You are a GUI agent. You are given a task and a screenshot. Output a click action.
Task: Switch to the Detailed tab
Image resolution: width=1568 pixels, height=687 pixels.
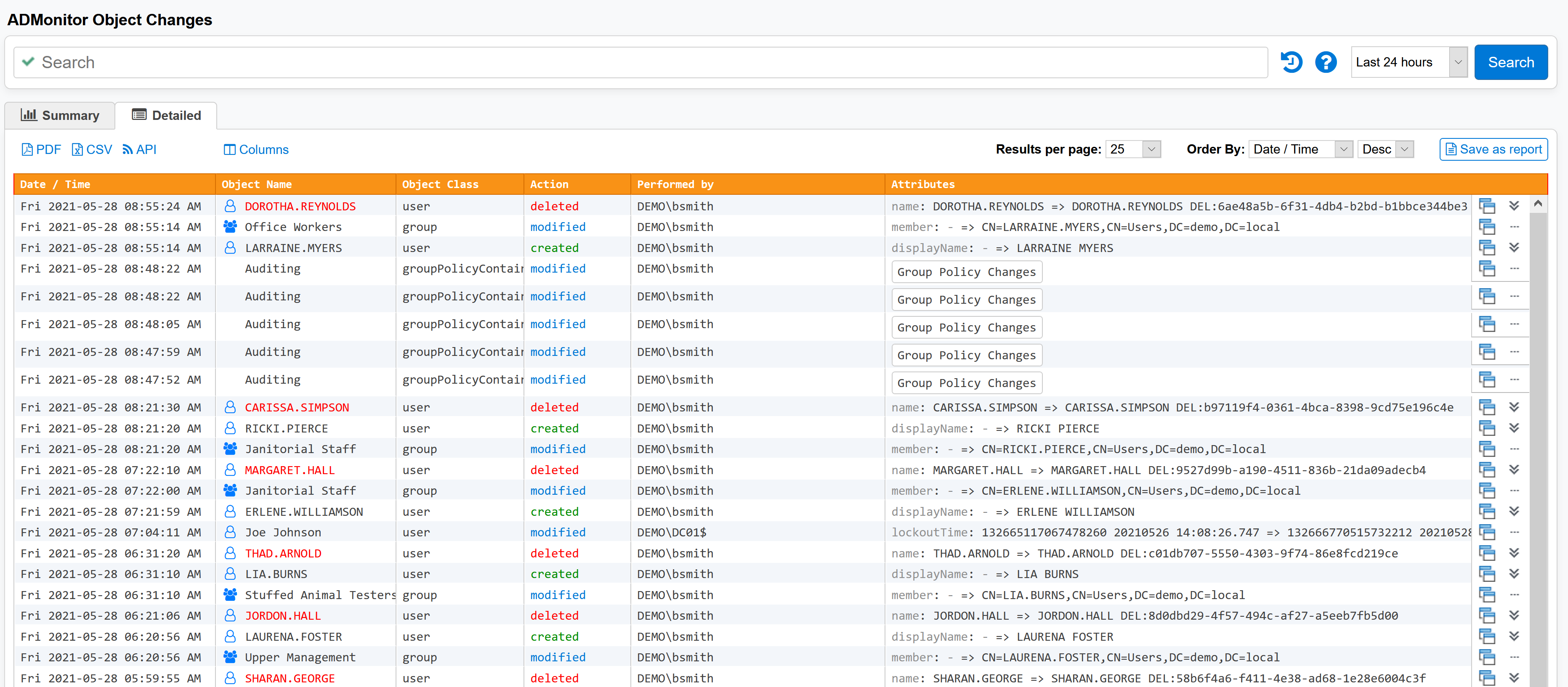[166, 116]
